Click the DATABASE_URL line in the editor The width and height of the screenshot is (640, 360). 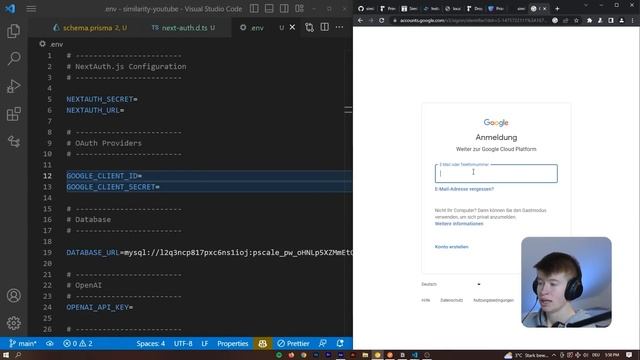point(209,253)
